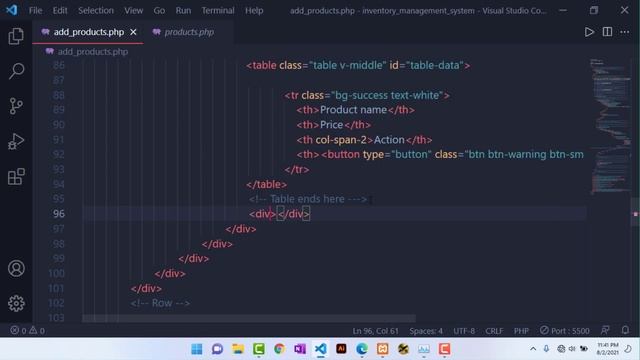
Task: Click add_products.php in the breadcrumb
Action: (93, 51)
